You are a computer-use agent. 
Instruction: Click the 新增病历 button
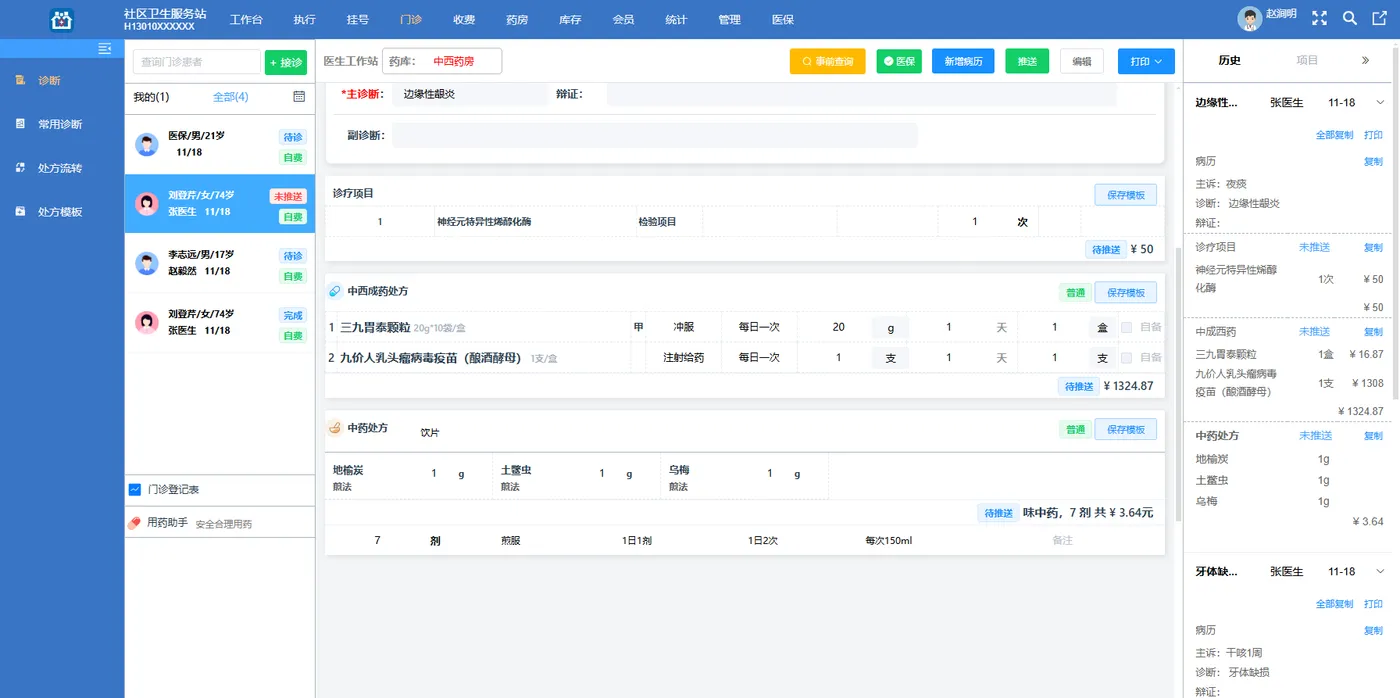point(963,61)
